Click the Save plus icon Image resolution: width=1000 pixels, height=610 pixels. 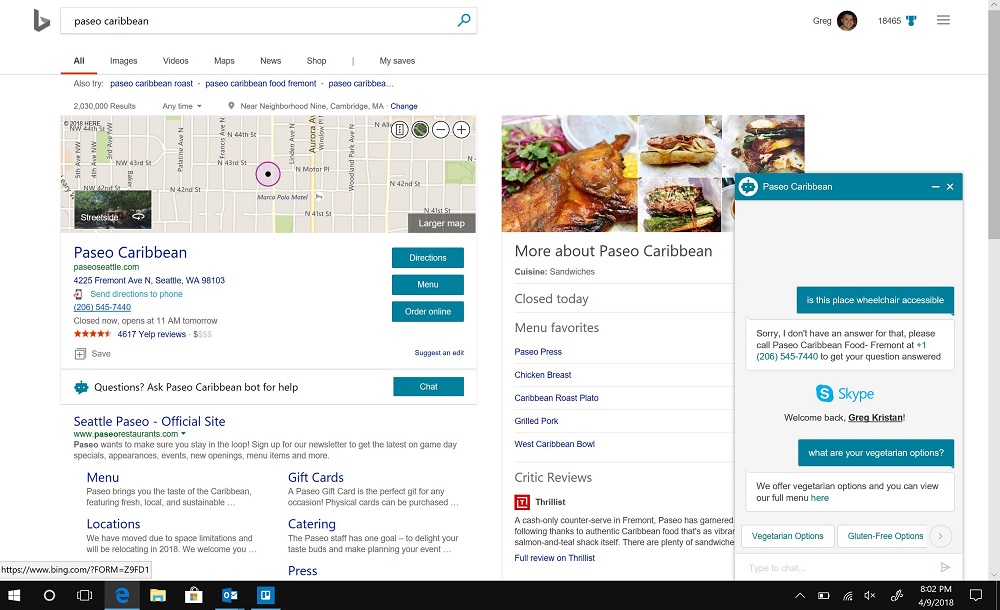80,353
